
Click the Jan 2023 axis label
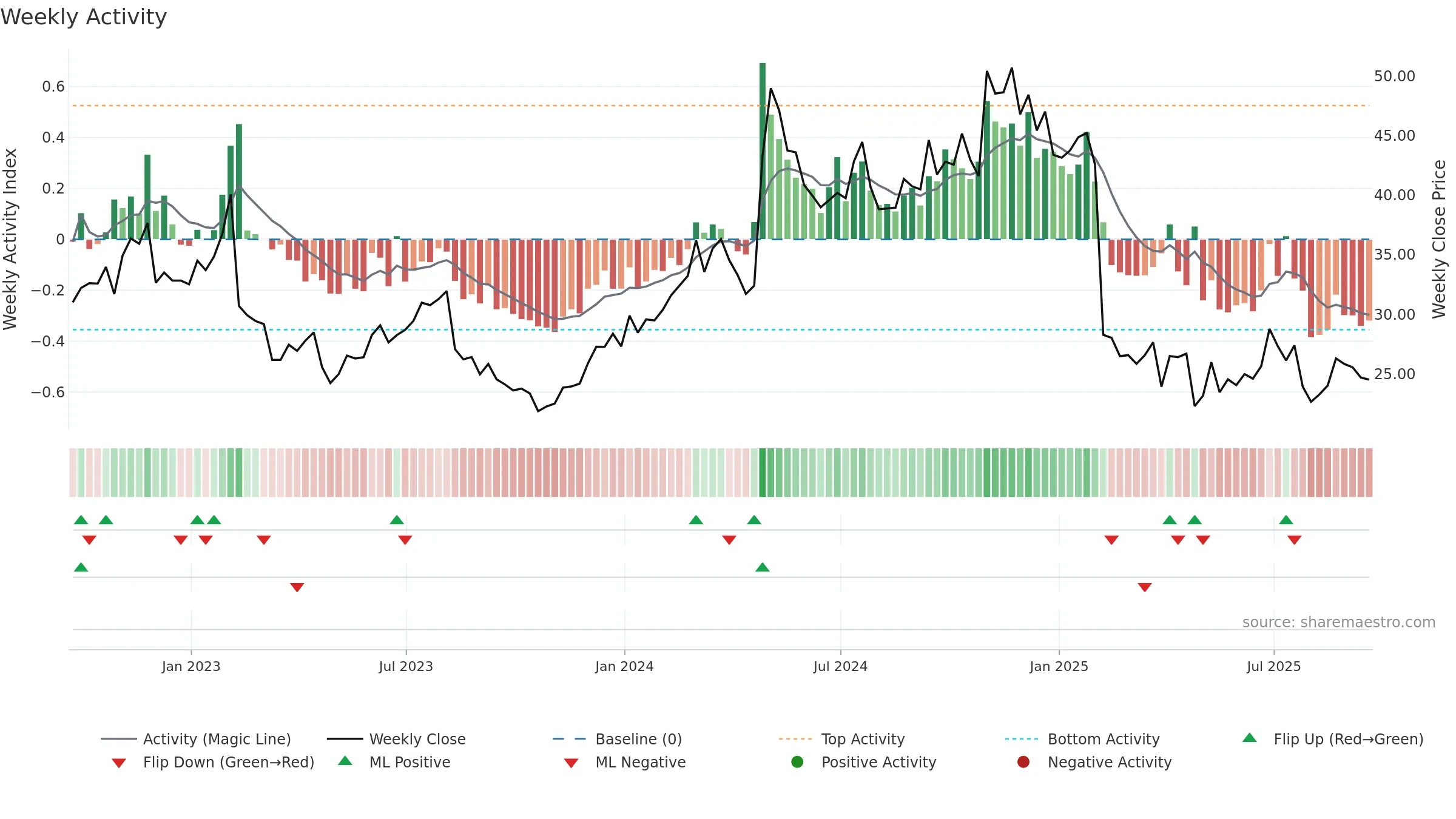click(191, 666)
